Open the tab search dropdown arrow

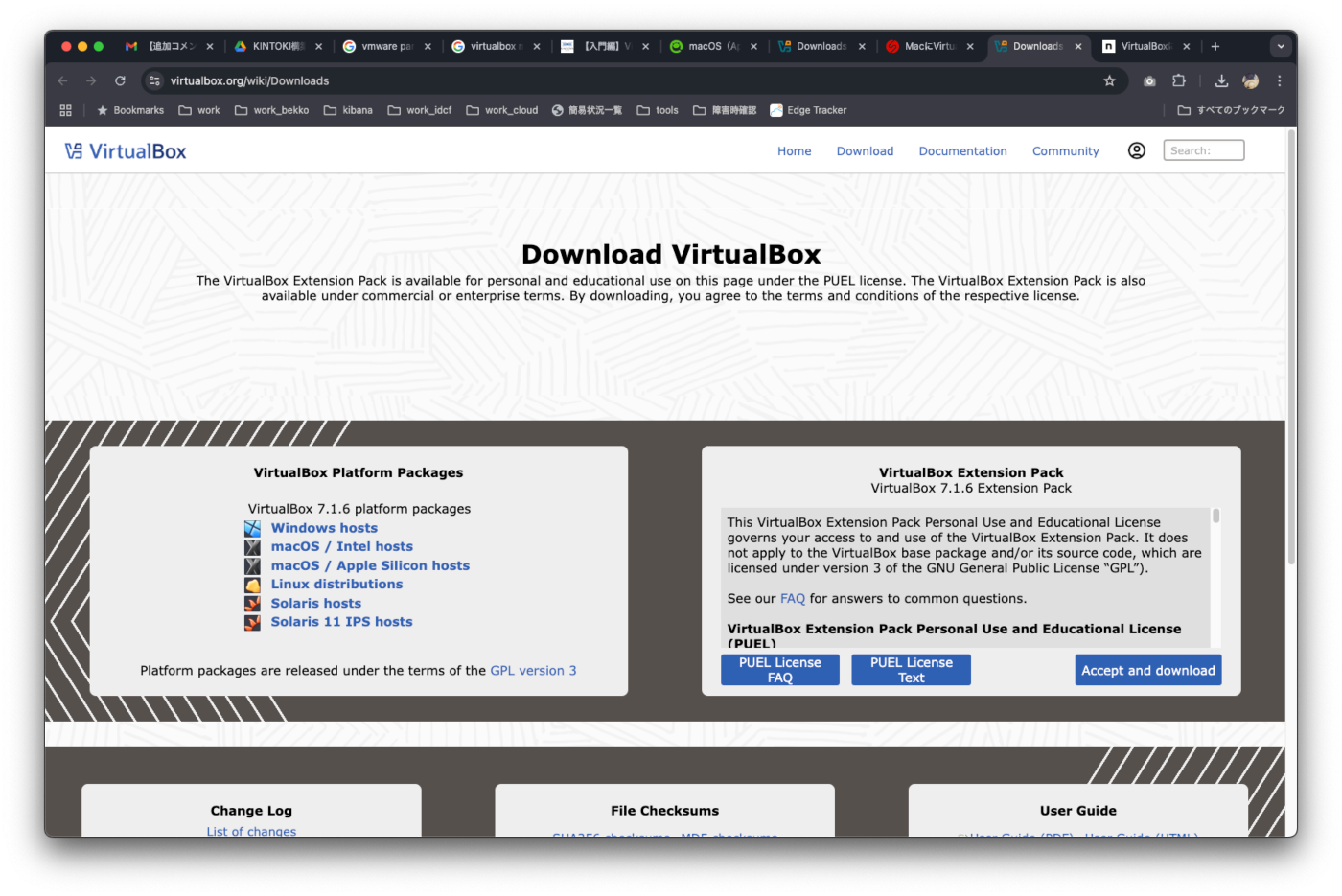coord(1280,46)
